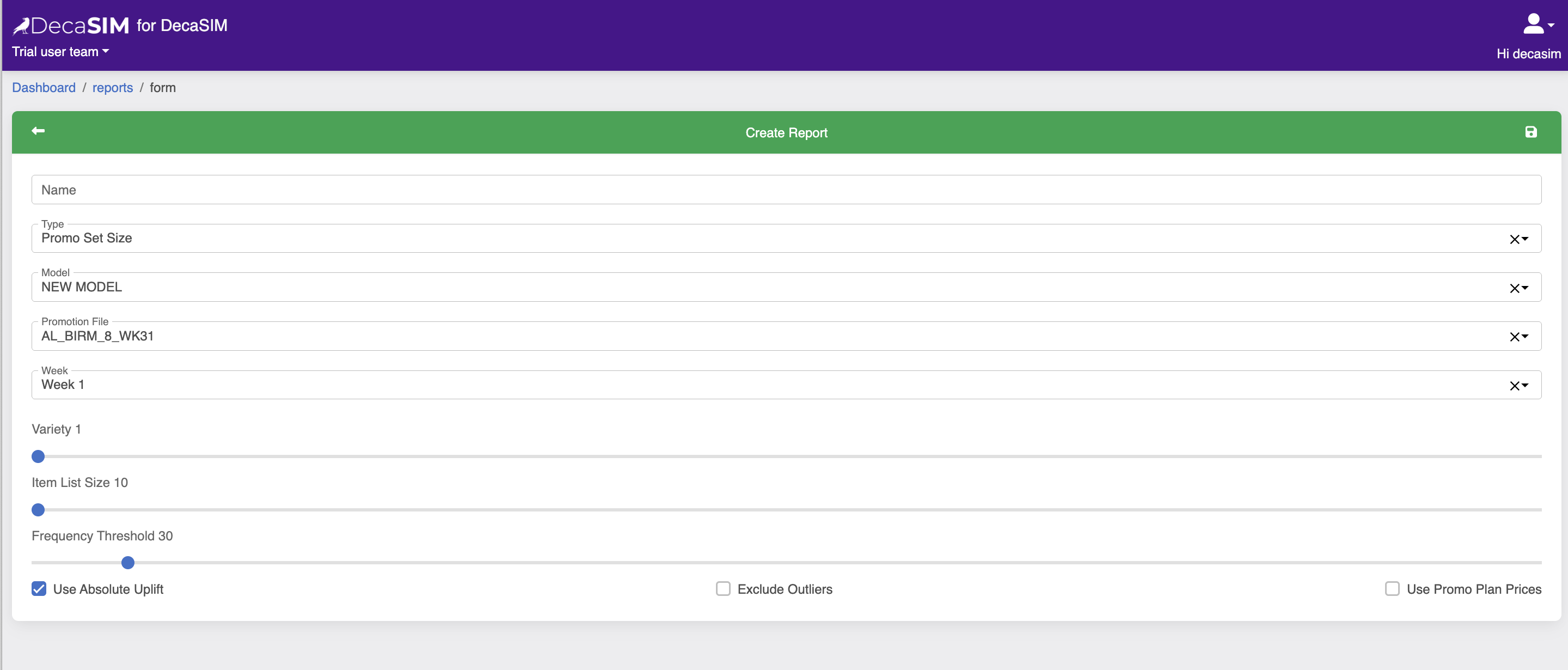
Task: Open the Week dropdown showing Week 1
Action: [786, 385]
